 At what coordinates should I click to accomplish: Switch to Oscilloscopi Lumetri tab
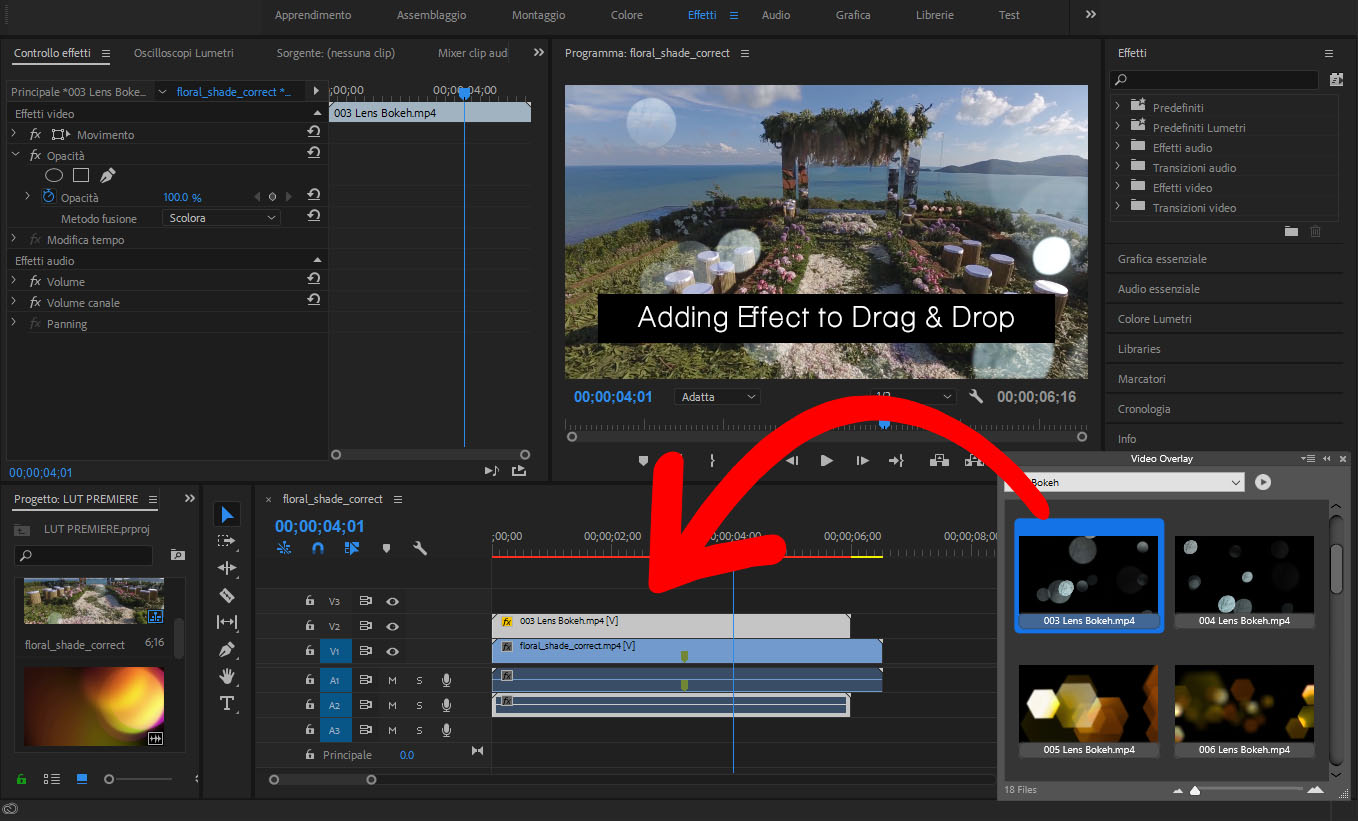(184, 53)
